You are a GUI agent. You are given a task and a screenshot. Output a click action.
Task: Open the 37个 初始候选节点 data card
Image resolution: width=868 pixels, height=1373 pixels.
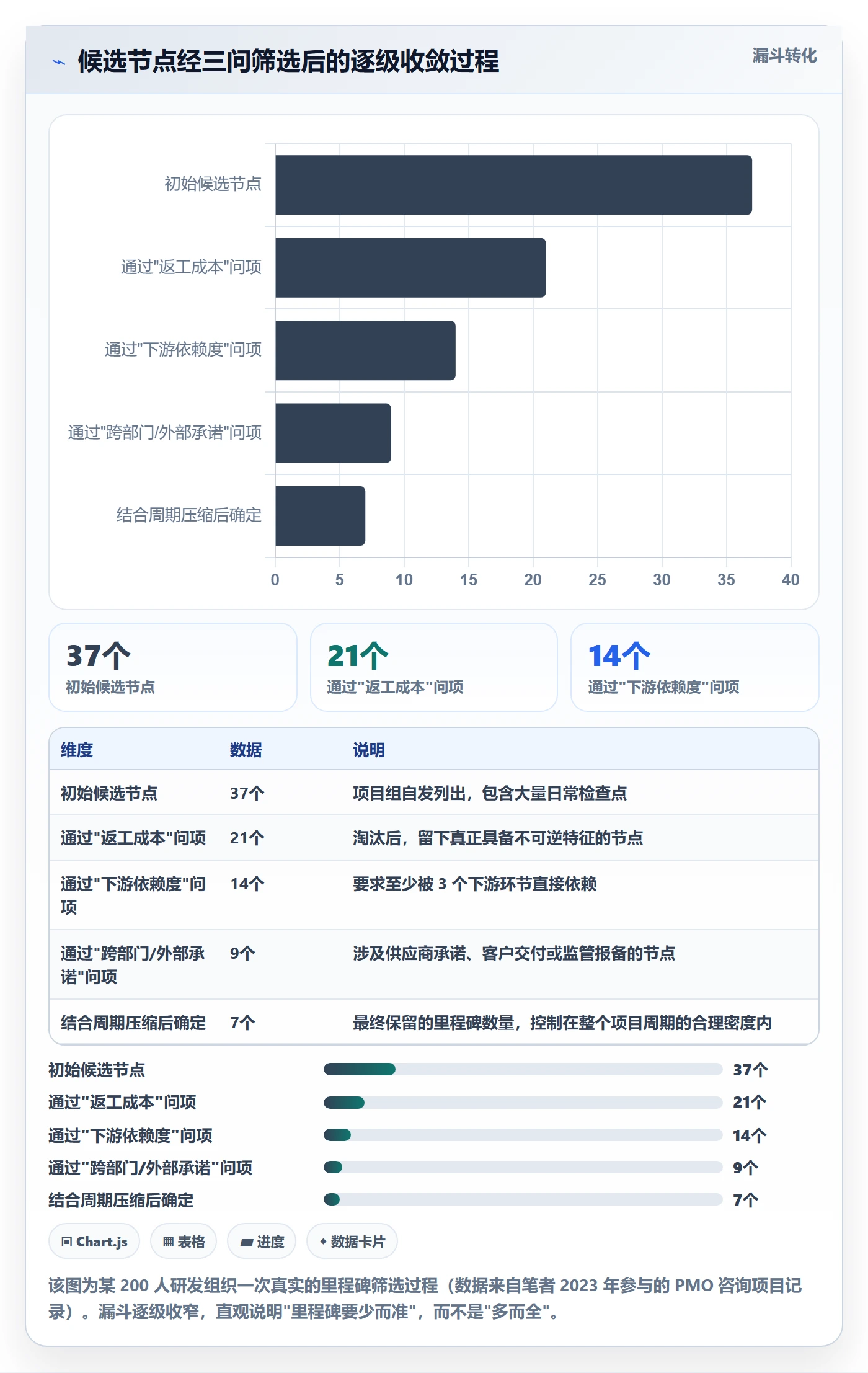click(x=173, y=667)
